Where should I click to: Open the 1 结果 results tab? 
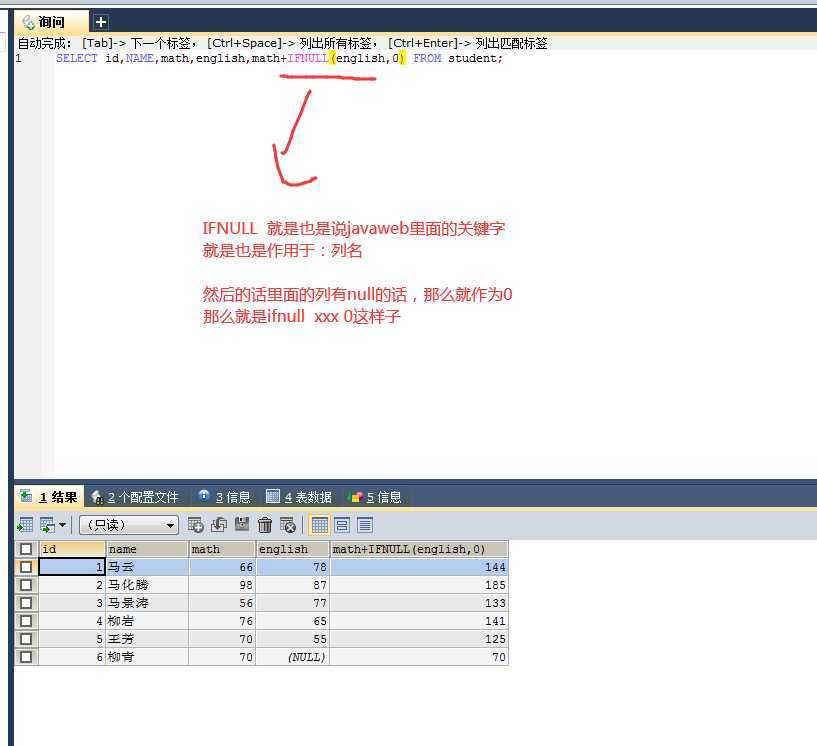coord(49,497)
